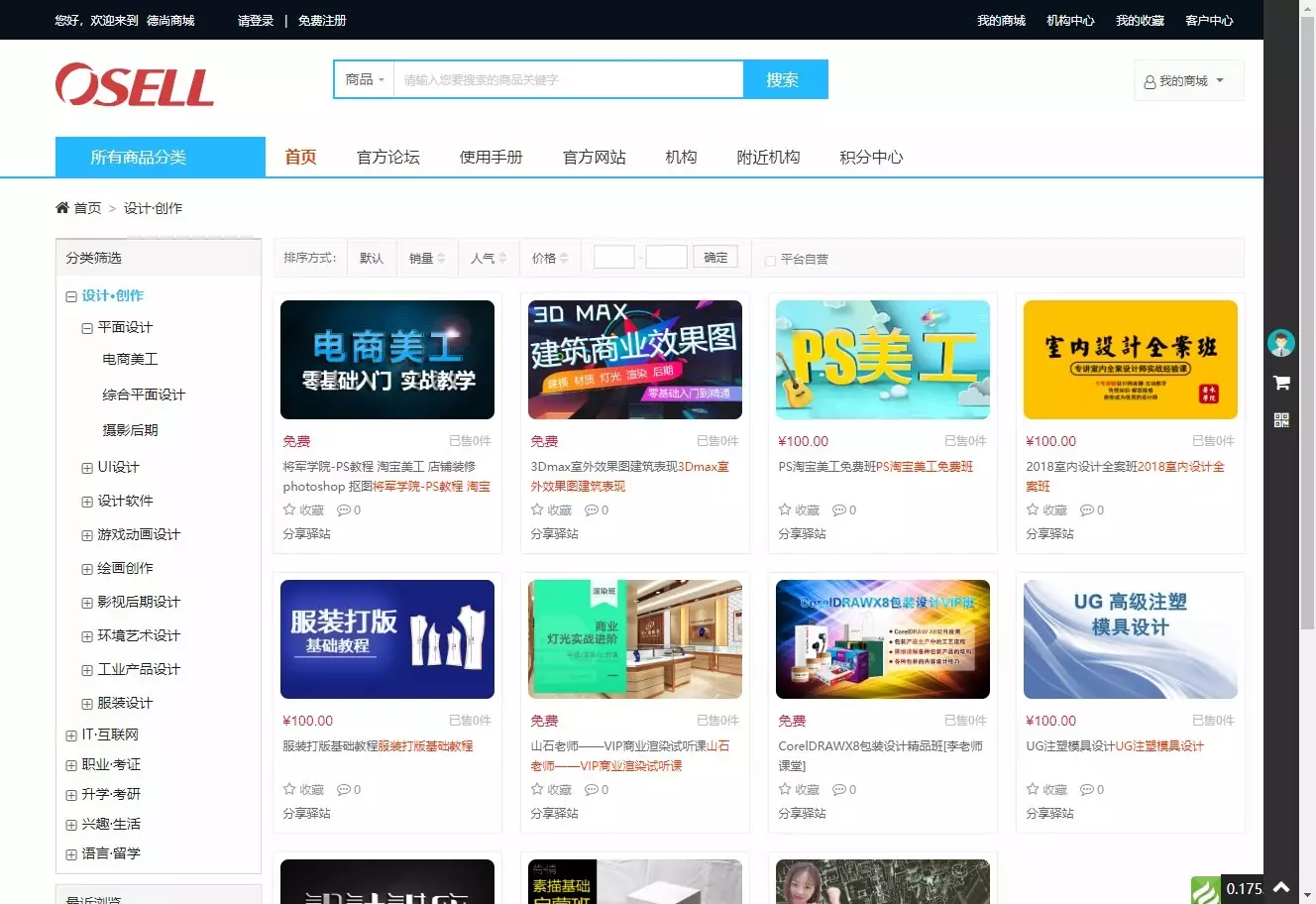The height and width of the screenshot is (904, 1316).
Task: Click the product keyword search field
Action: tap(569, 79)
